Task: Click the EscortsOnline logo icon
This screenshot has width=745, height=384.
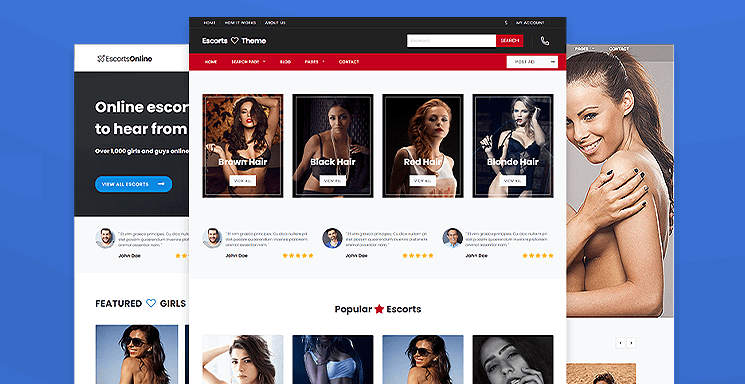Action: click(x=100, y=59)
